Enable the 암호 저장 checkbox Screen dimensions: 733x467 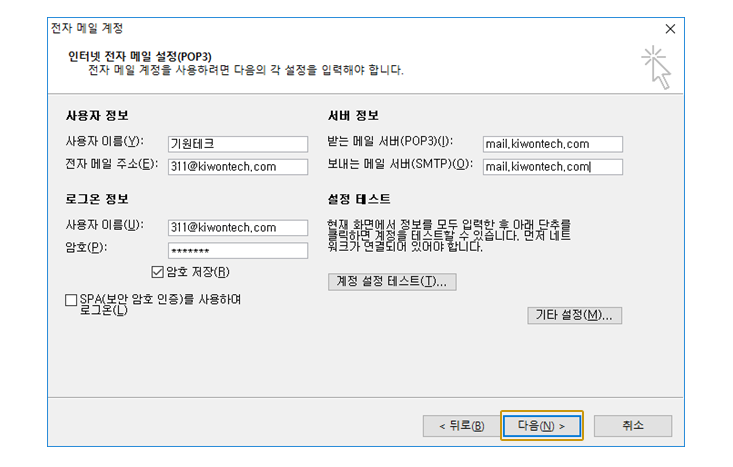tap(157, 271)
